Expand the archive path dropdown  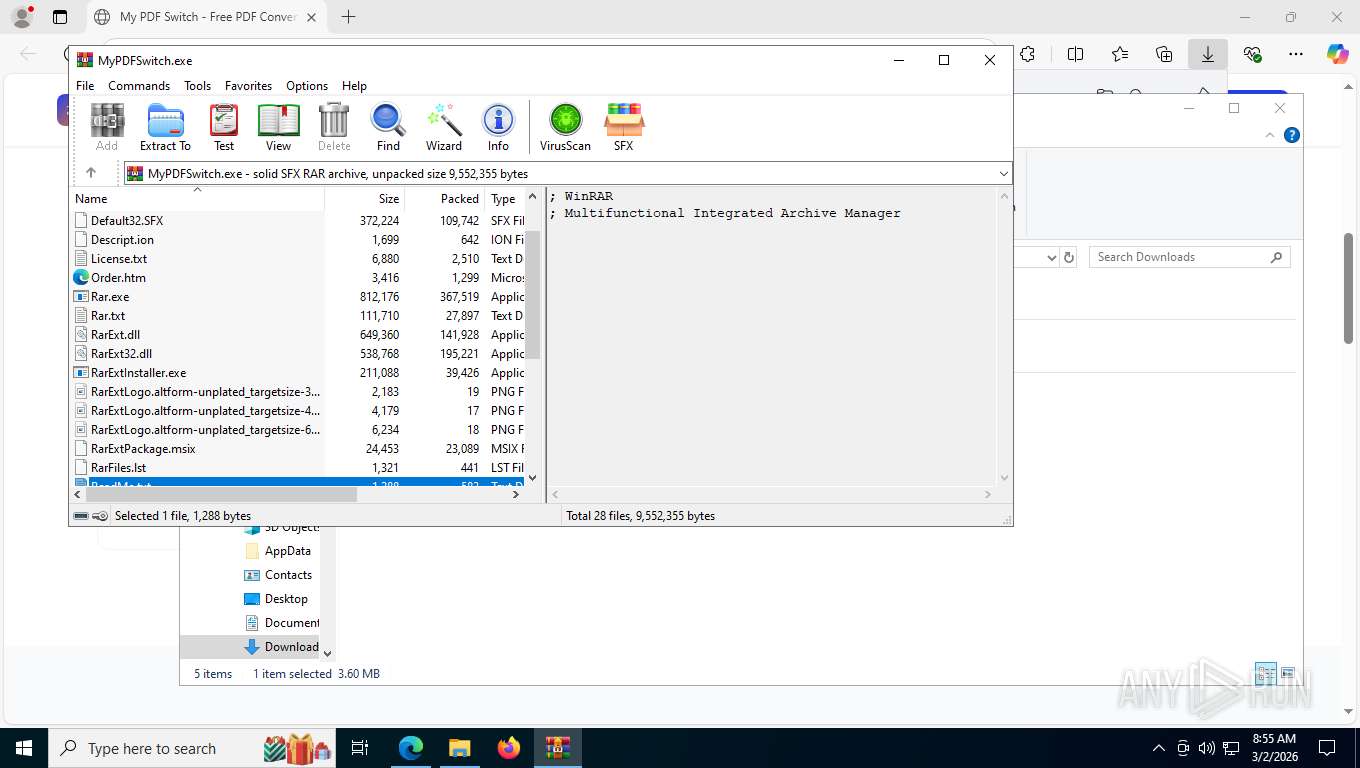point(1003,173)
